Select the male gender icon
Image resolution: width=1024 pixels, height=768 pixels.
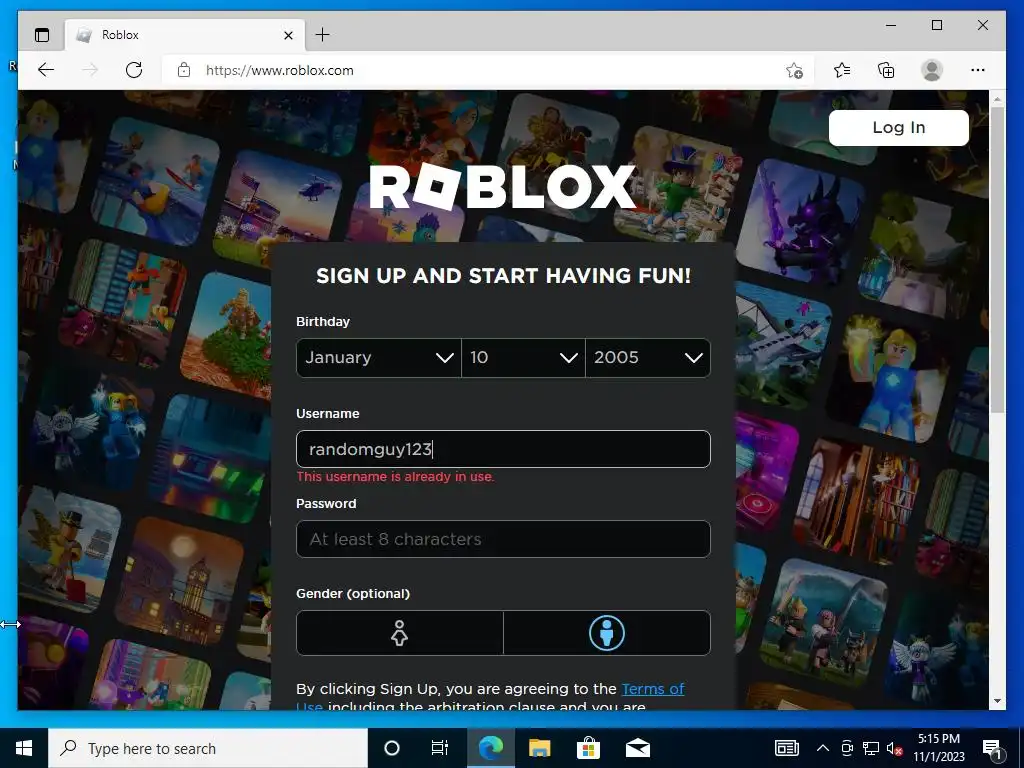[x=607, y=633]
